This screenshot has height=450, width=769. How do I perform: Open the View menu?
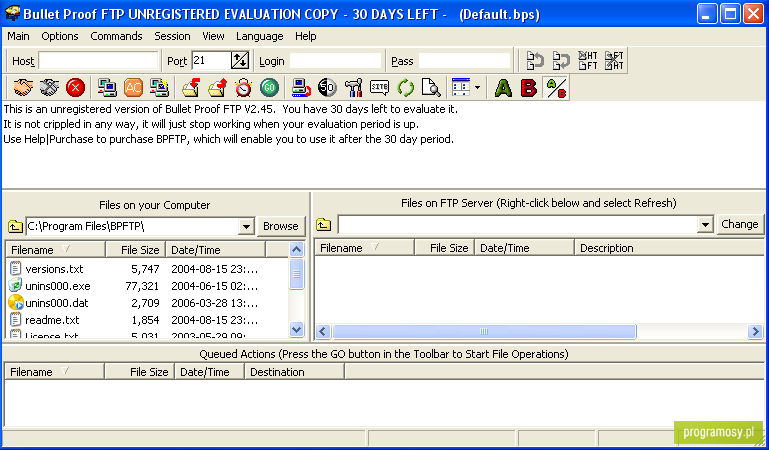click(x=213, y=36)
